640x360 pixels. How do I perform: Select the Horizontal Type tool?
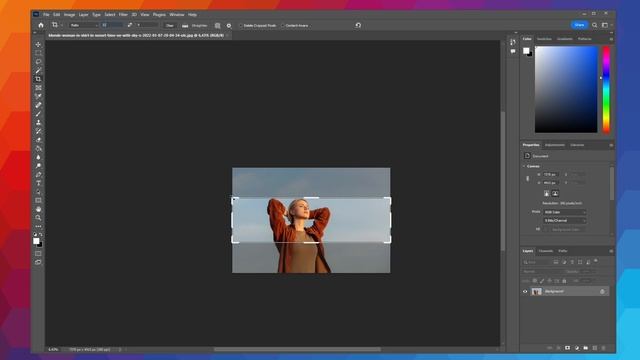38,183
